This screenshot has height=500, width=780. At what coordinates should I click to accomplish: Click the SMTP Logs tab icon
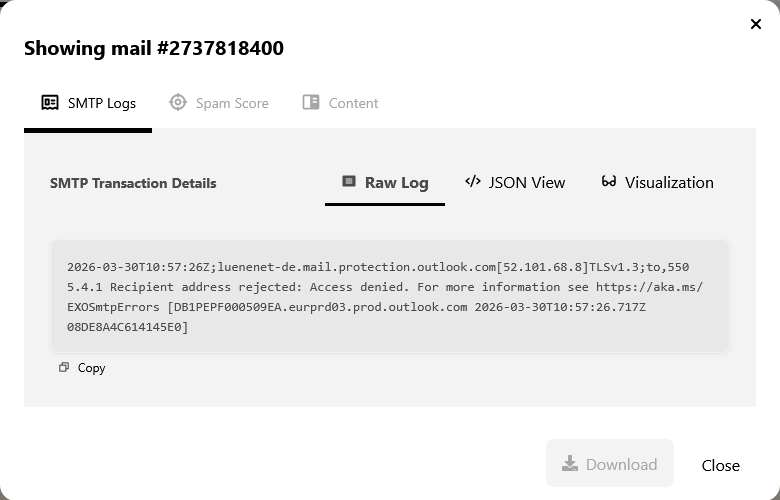50,103
